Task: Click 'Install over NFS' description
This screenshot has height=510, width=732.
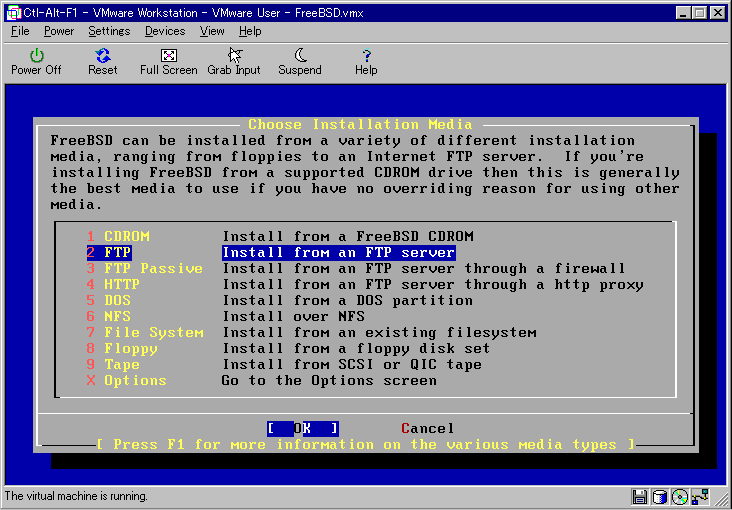Action: (293, 317)
